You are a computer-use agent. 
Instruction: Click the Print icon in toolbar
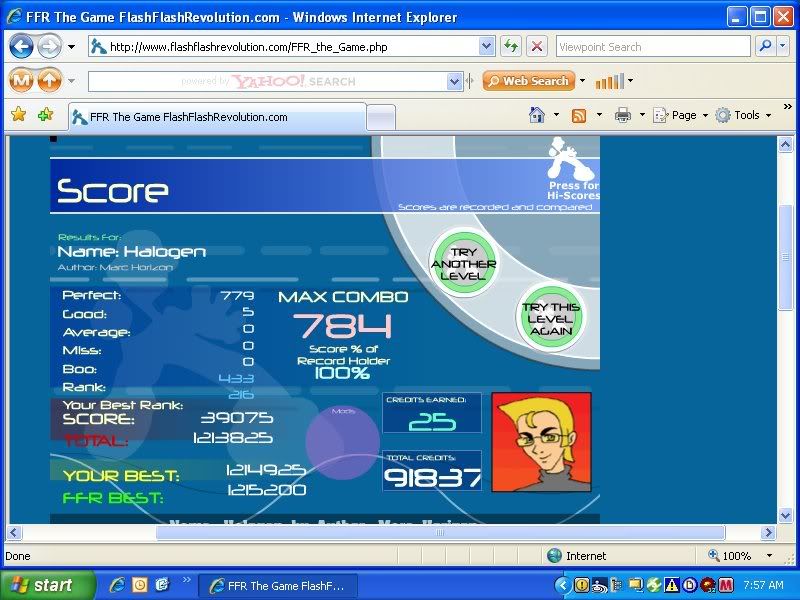click(623, 115)
